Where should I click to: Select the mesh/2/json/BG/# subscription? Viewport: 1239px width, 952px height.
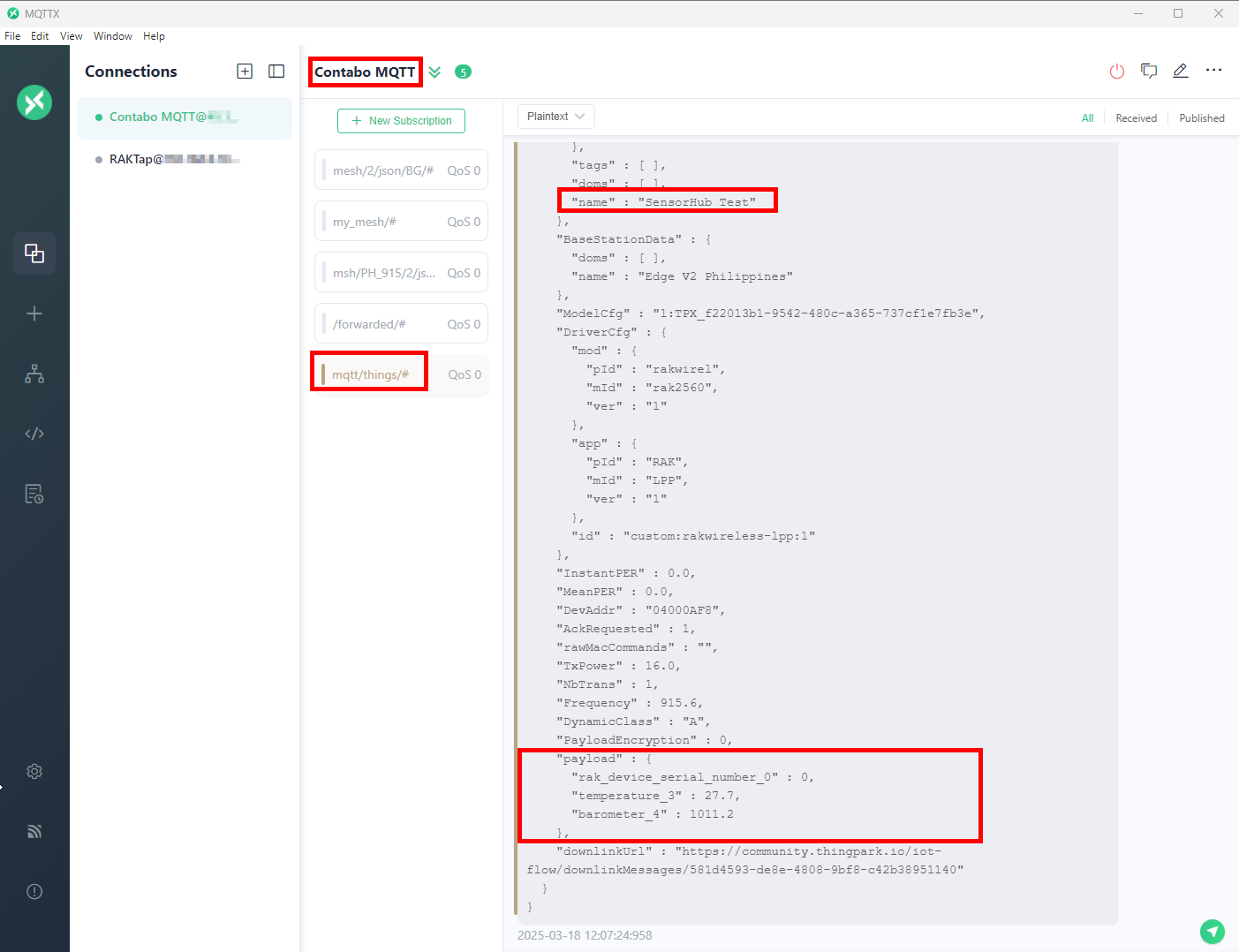tap(402, 170)
